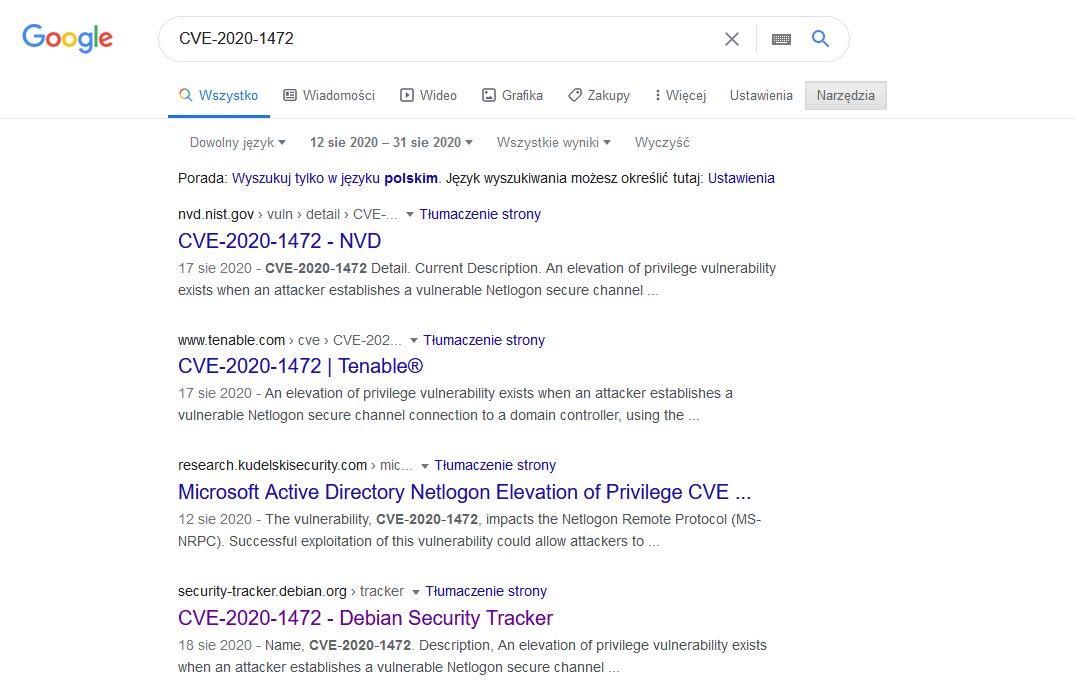Click the Google logo

[x=67, y=39]
